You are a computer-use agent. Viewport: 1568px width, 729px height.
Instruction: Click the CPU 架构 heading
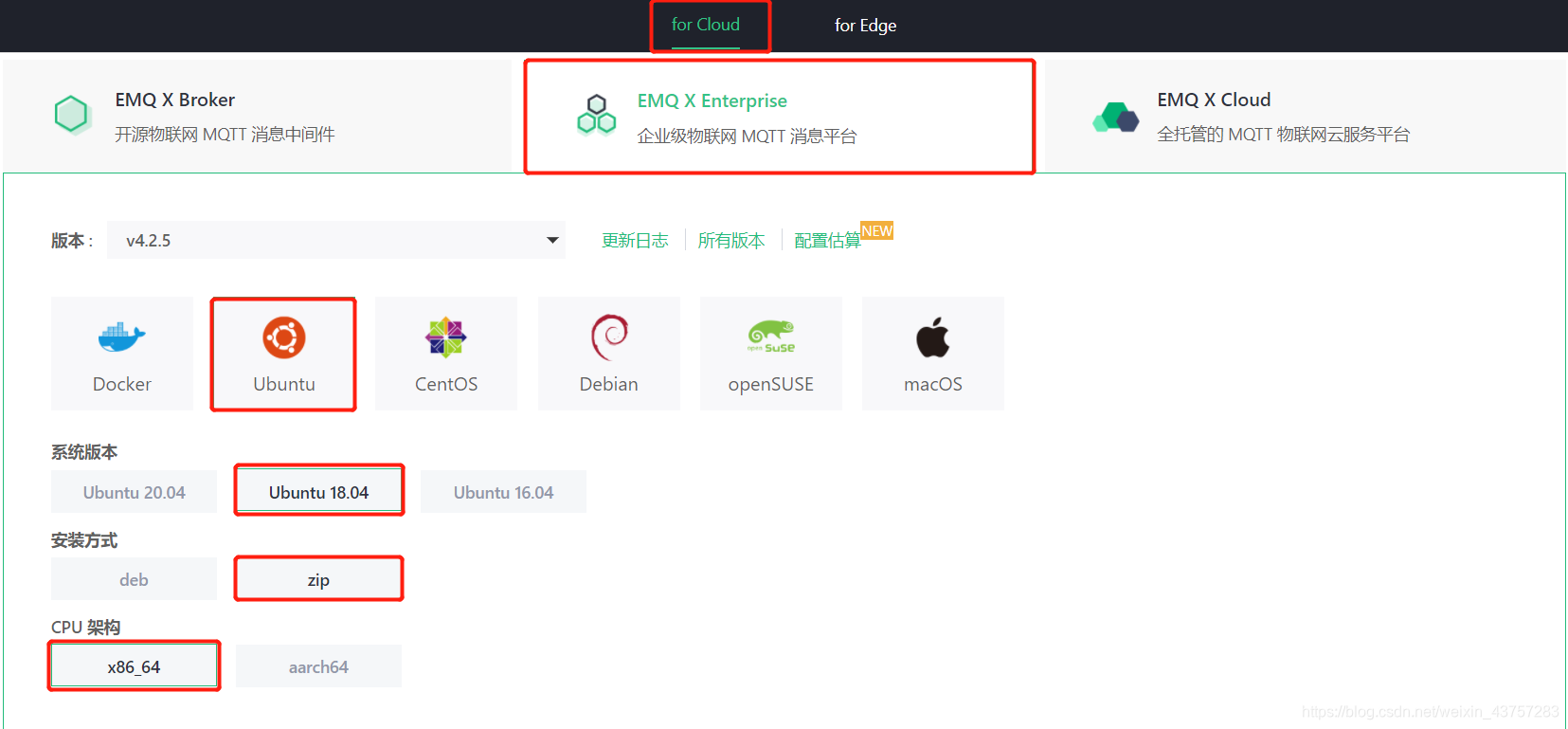coord(85,628)
